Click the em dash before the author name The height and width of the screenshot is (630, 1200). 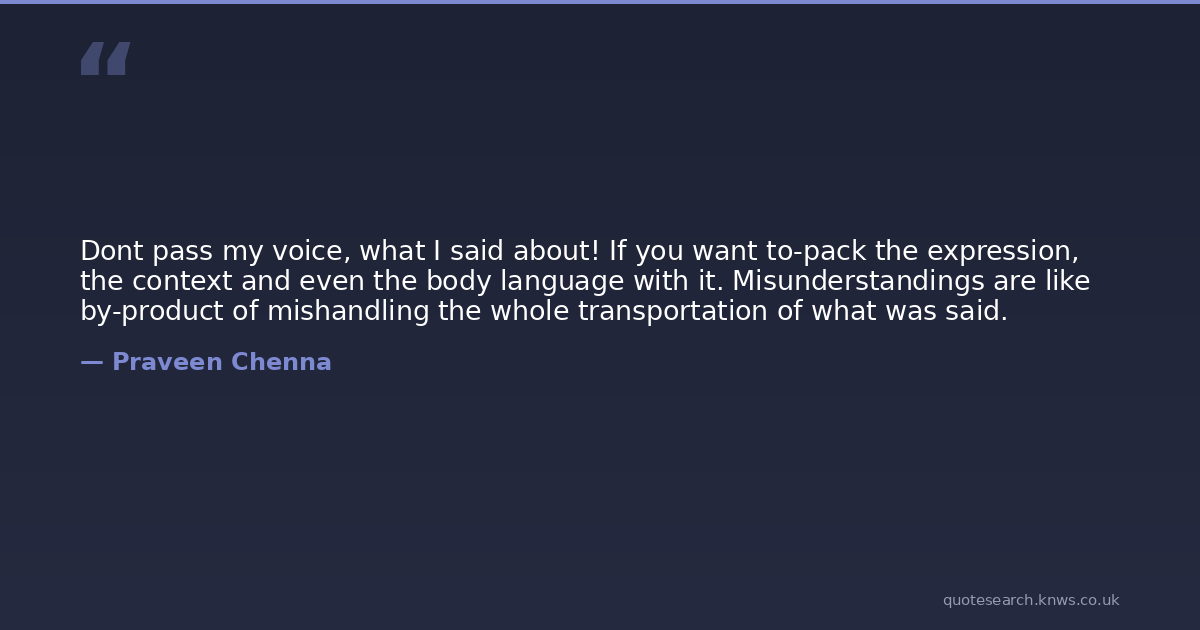91,362
